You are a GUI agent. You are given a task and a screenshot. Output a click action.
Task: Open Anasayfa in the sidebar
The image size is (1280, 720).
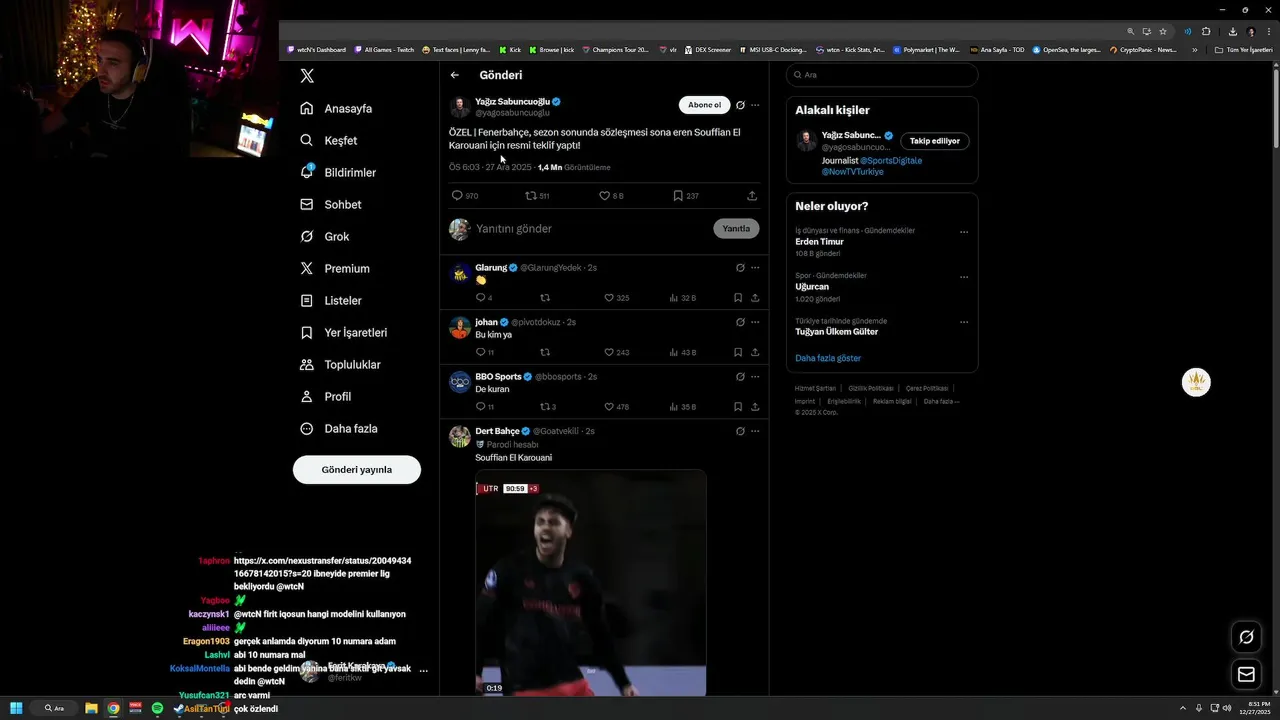(336, 108)
